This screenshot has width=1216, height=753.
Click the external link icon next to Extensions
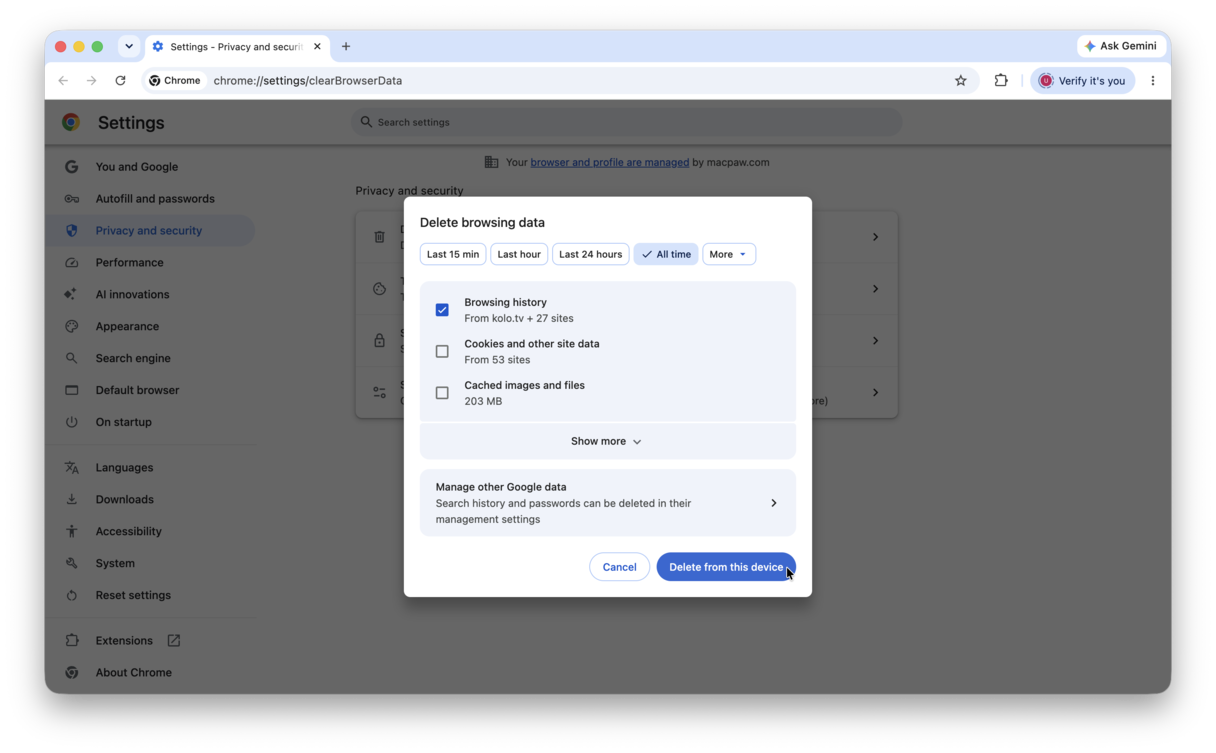point(174,641)
